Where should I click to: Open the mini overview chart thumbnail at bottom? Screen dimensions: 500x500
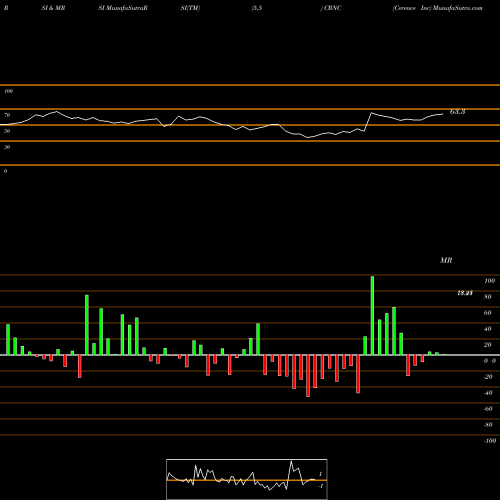click(x=247, y=479)
